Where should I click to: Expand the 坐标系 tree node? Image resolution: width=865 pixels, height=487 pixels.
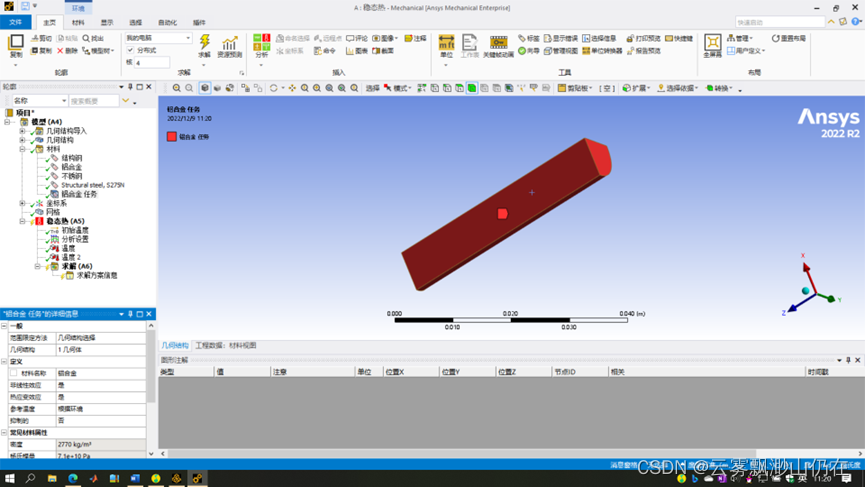click(x=23, y=203)
